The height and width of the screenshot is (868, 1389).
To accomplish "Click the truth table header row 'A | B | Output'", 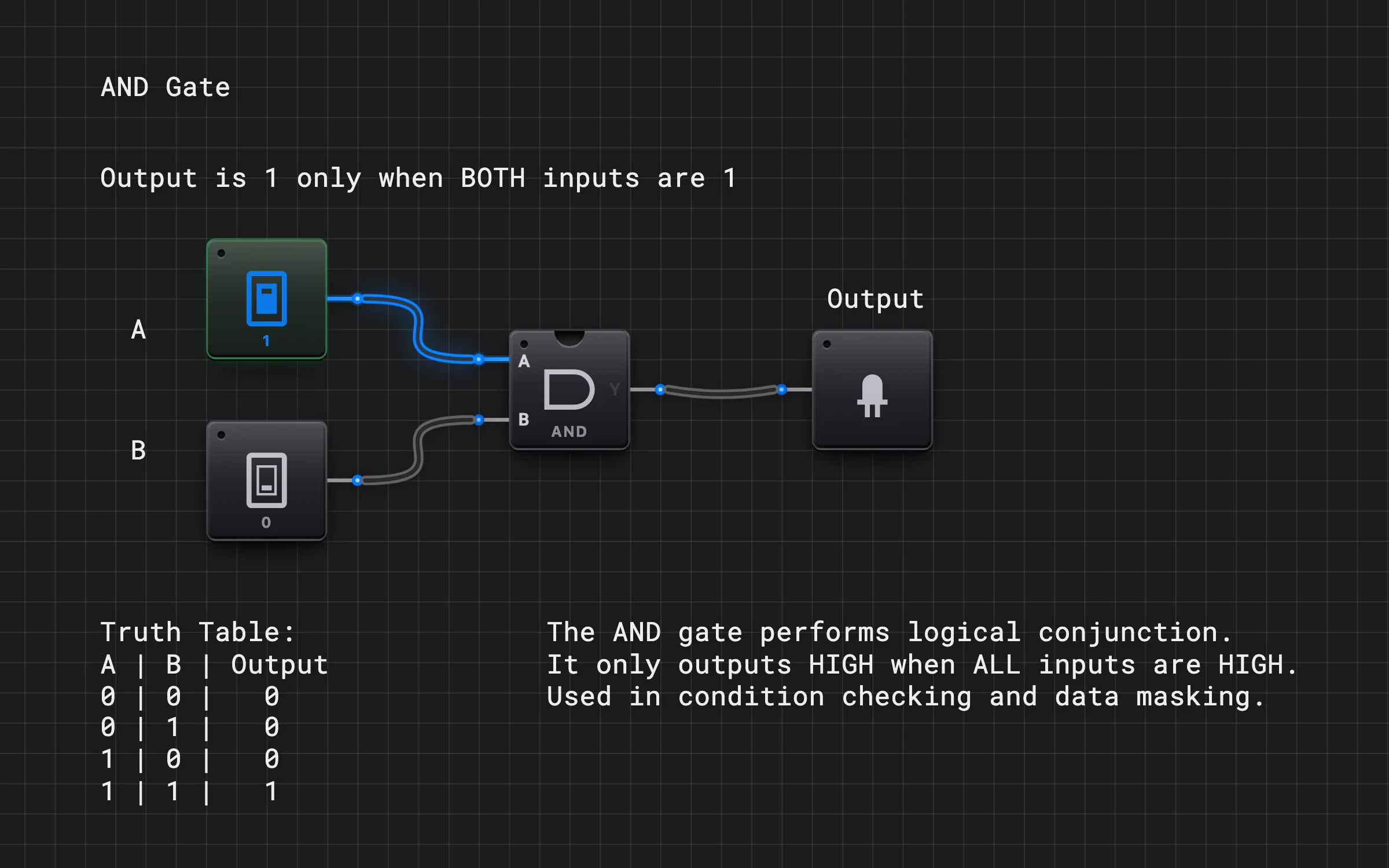I will click(x=214, y=665).
